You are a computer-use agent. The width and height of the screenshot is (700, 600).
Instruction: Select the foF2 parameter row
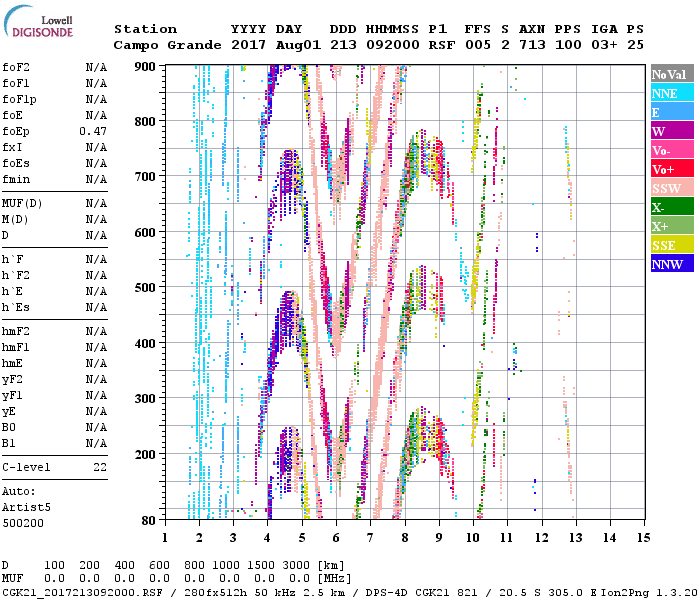point(55,67)
